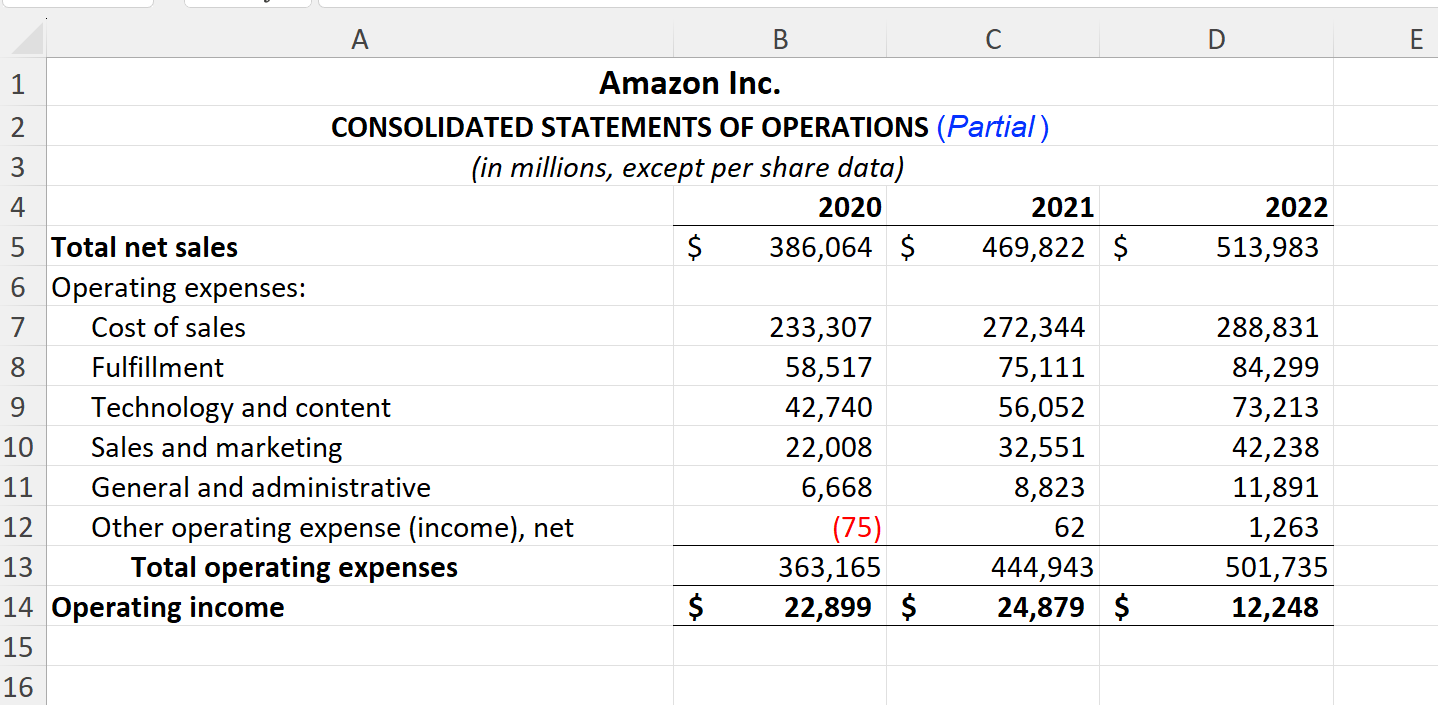Select column C header

(992, 39)
